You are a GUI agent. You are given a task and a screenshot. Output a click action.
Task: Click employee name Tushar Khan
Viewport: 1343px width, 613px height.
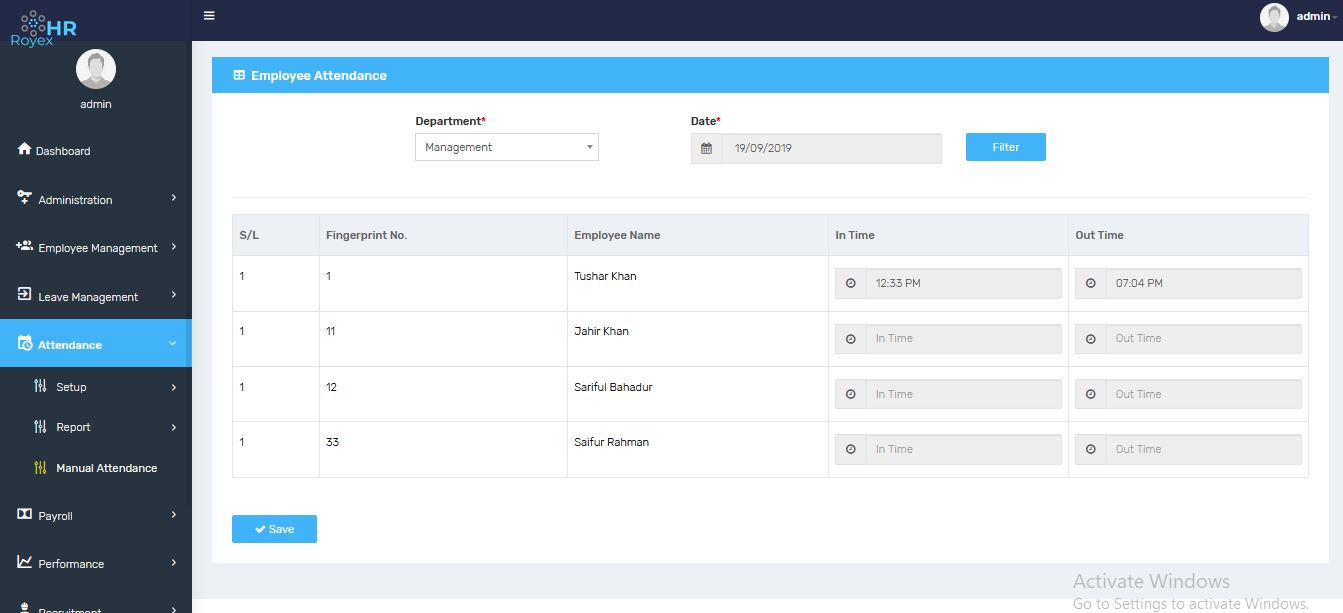coord(605,276)
